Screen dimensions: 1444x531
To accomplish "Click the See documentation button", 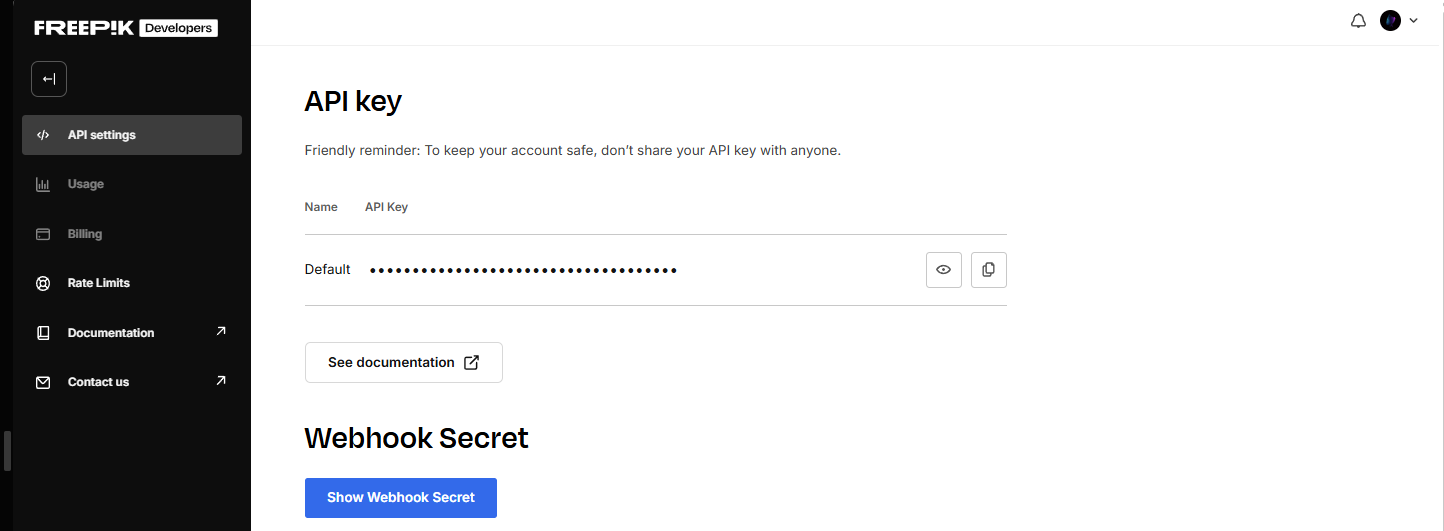I will (x=404, y=363).
